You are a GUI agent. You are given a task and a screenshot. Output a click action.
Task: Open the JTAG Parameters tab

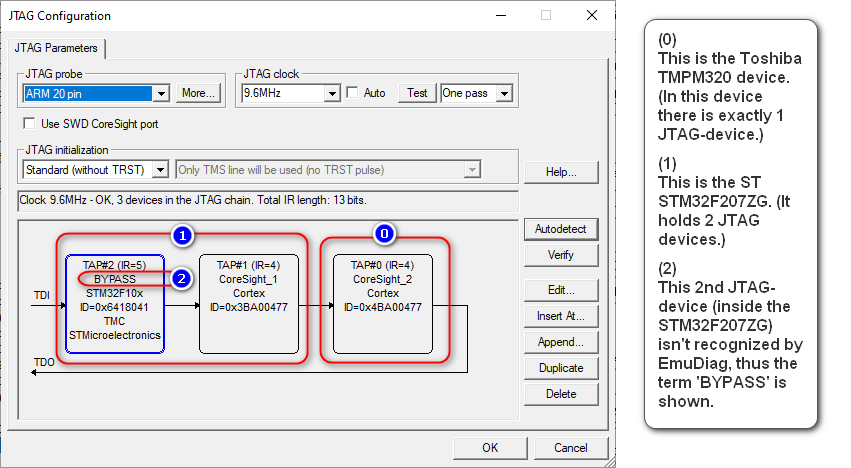pyautogui.click(x=56, y=48)
